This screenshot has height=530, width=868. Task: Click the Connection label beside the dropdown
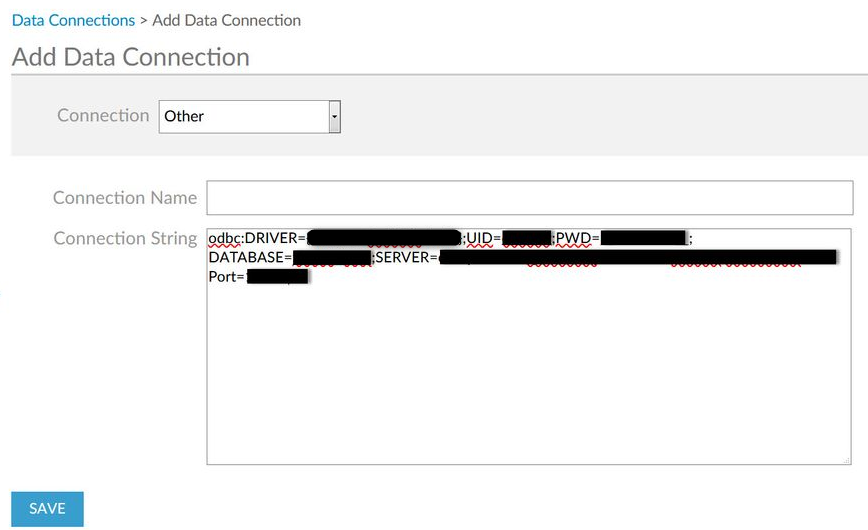click(103, 116)
